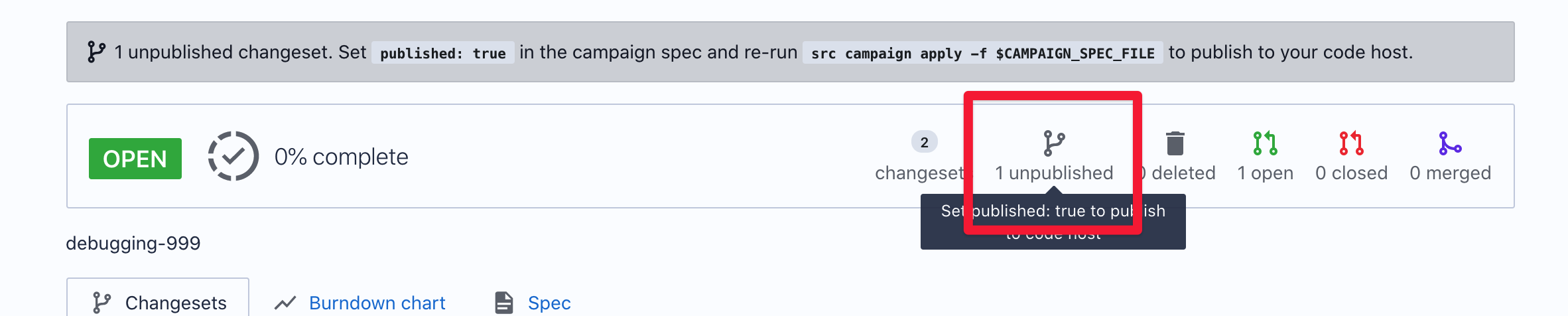Click the branch icon in the alert banner
Image resolution: width=1568 pixels, height=316 pixels.
tap(96, 52)
